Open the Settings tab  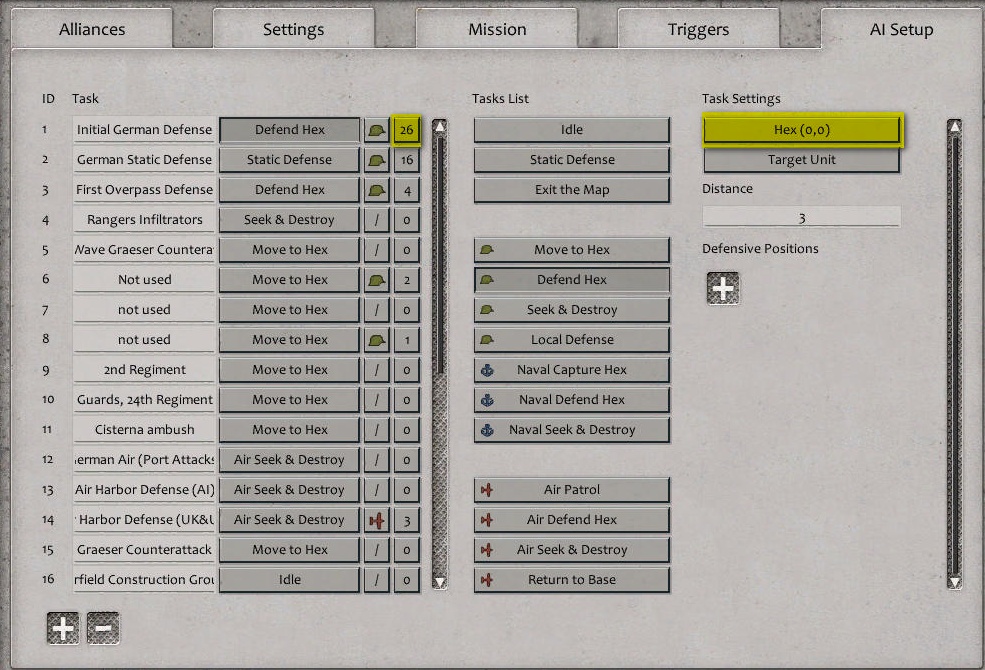[293, 29]
